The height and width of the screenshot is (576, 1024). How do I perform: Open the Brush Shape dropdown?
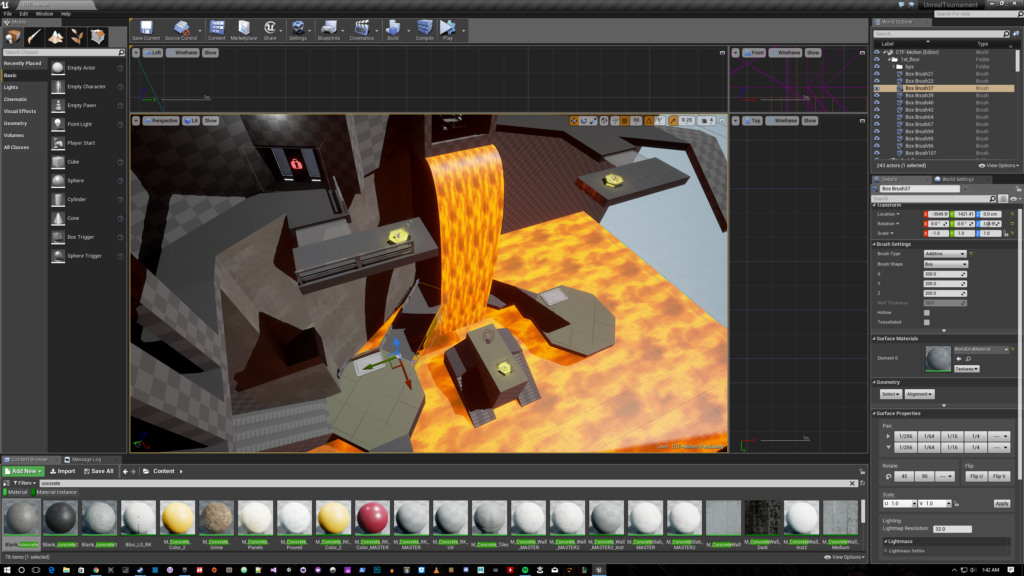tap(945, 264)
